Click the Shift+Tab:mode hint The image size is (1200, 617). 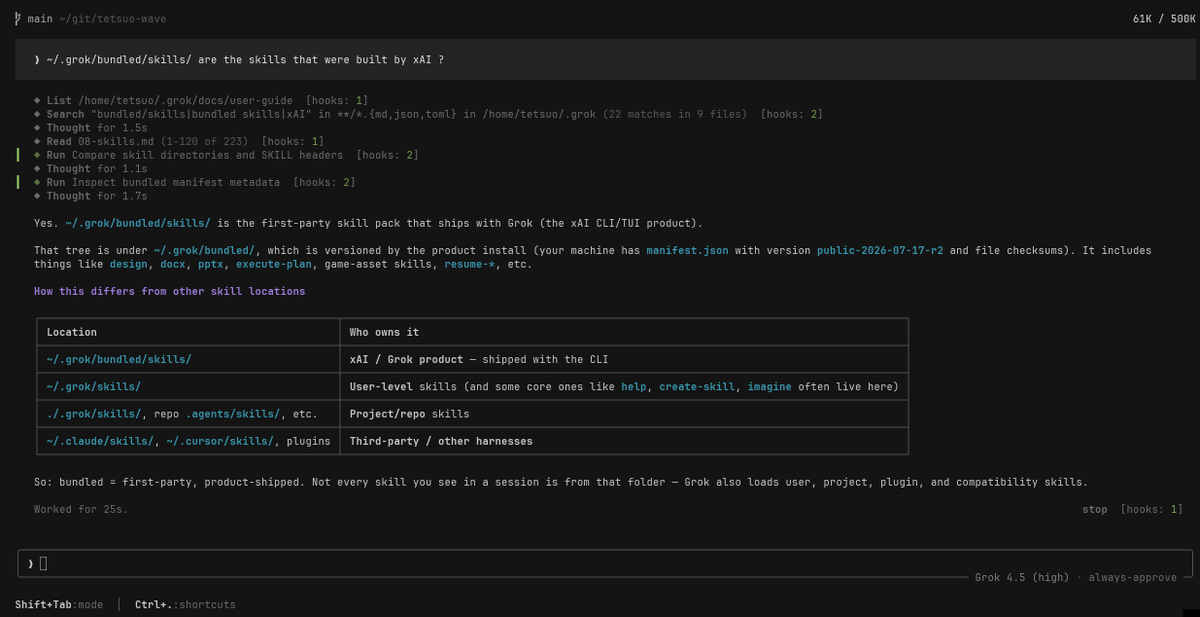click(59, 604)
